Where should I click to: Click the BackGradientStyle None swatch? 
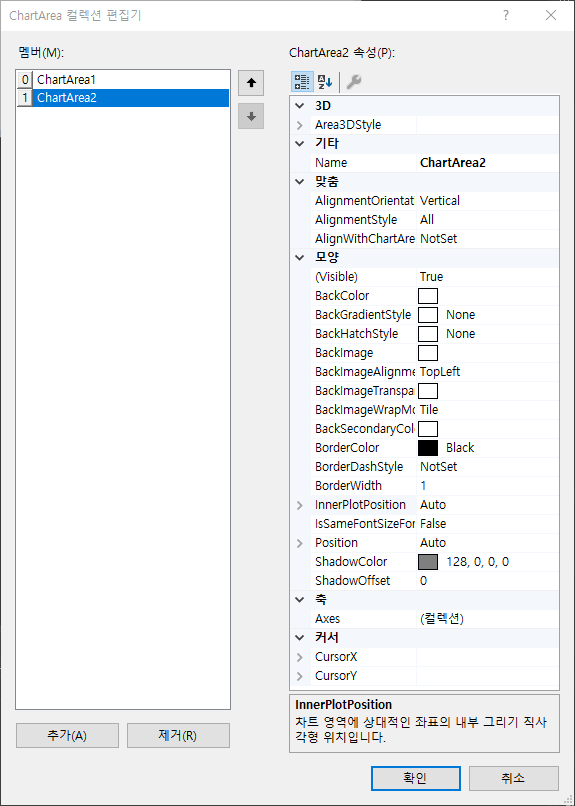pyautogui.click(x=428, y=315)
